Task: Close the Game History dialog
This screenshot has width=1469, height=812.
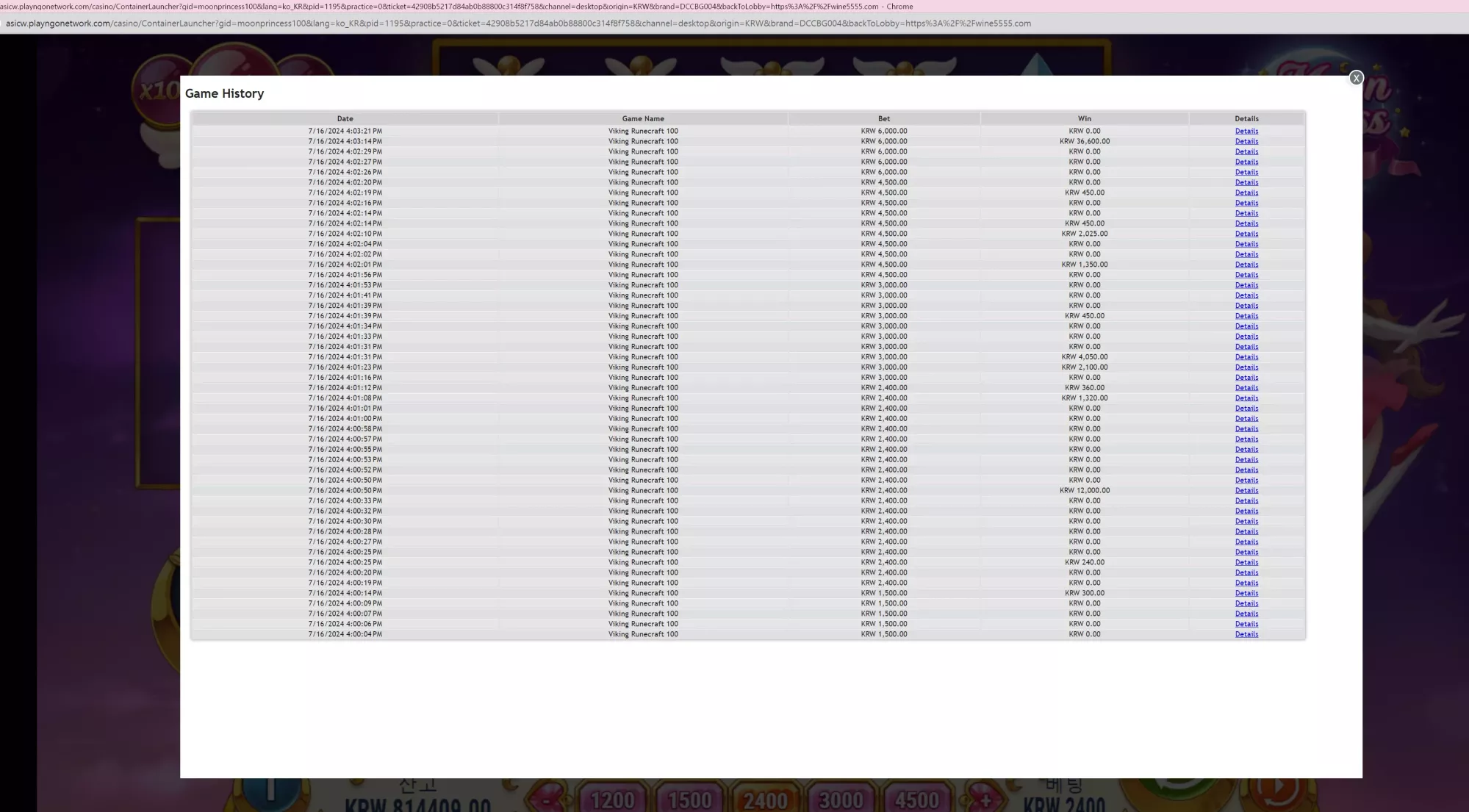Action: [x=1356, y=78]
